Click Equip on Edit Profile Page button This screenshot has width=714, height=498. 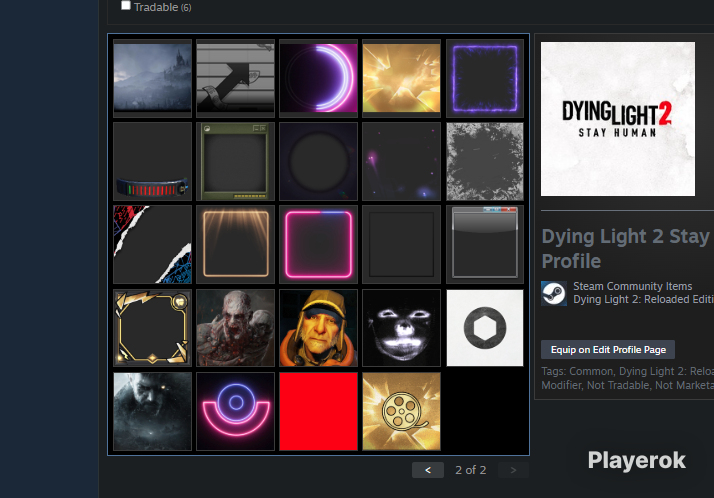[x=608, y=350]
